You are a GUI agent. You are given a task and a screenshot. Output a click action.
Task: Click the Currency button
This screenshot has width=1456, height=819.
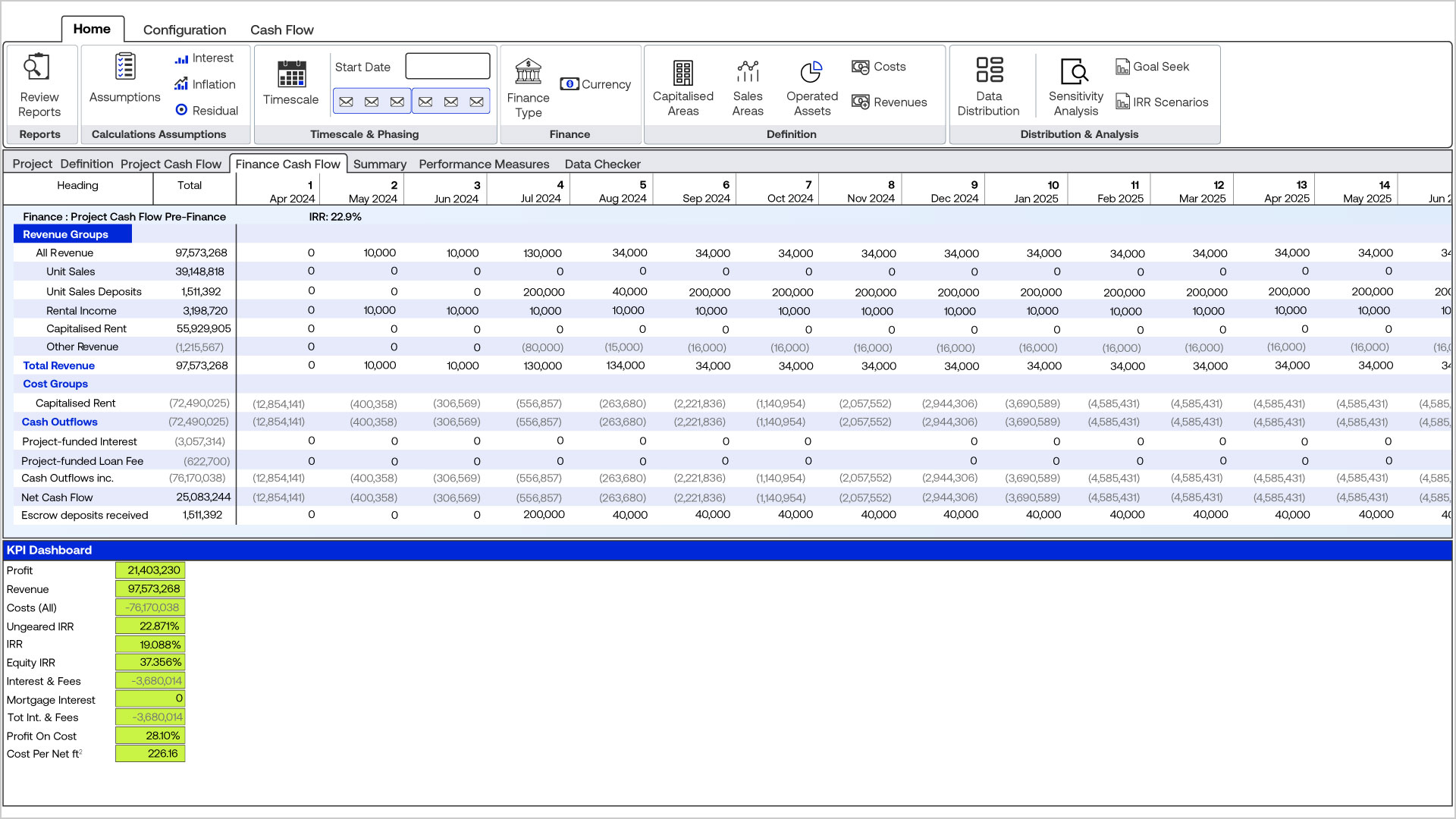[x=596, y=84]
